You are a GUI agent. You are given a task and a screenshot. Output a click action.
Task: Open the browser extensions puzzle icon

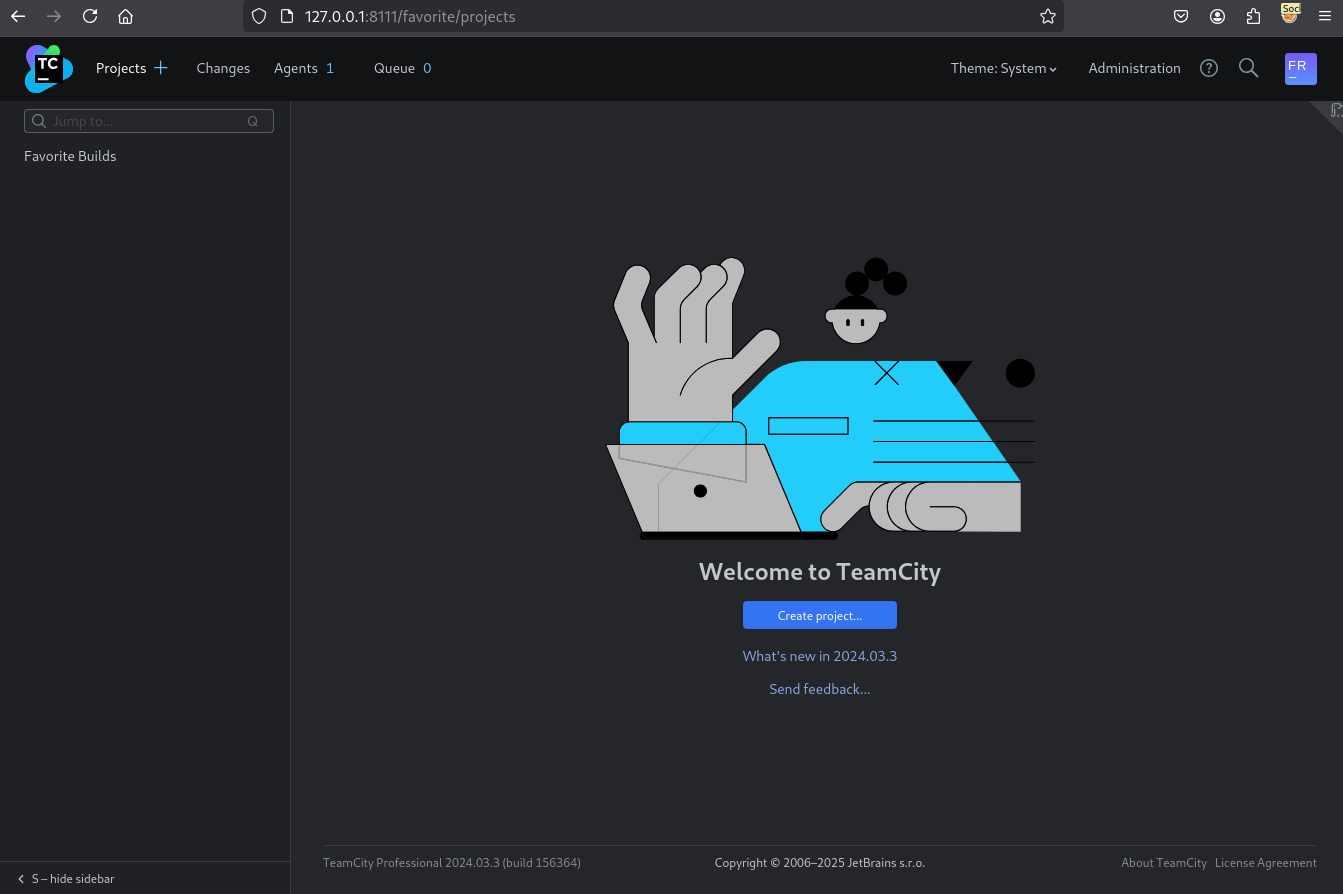(1253, 16)
